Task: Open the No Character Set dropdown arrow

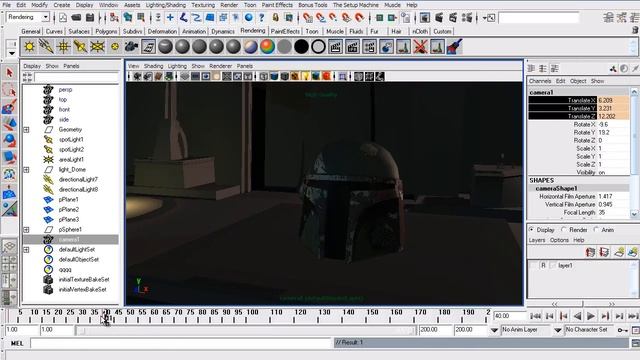Action: pyautogui.click(x=558, y=330)
